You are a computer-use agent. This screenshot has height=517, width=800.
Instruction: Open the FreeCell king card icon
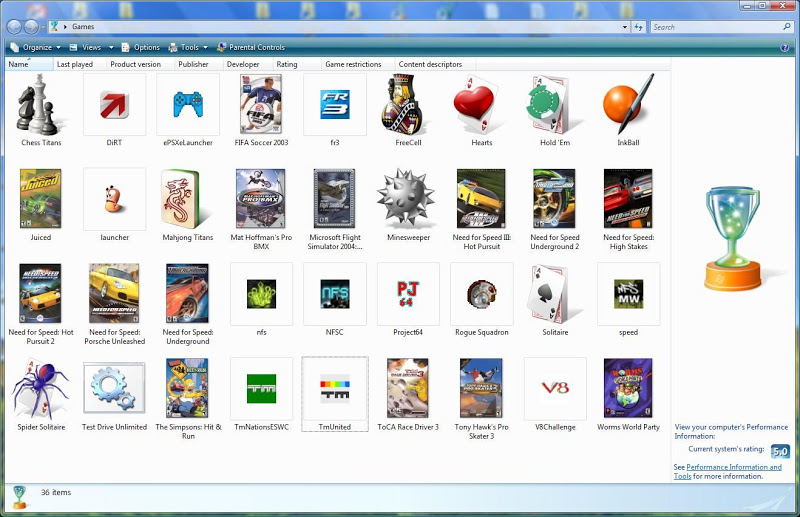click(x=404, y=104)
